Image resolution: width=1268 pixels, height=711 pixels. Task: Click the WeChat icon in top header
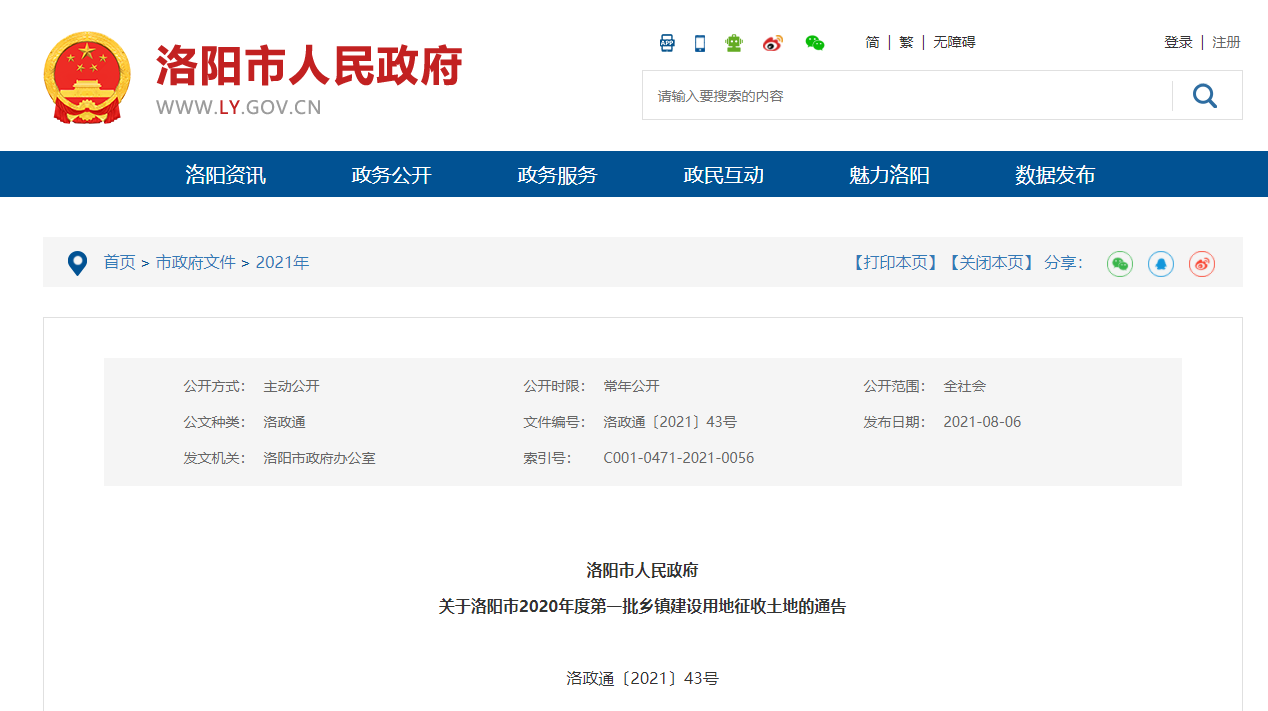click(815, 43)
